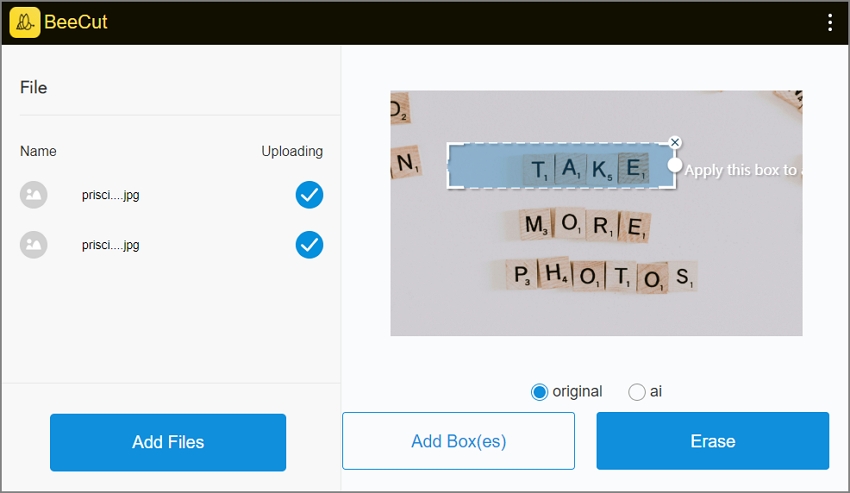Click the first file's image thumbnail icon
Screen dimensions: 850x493
coord(34,195)
